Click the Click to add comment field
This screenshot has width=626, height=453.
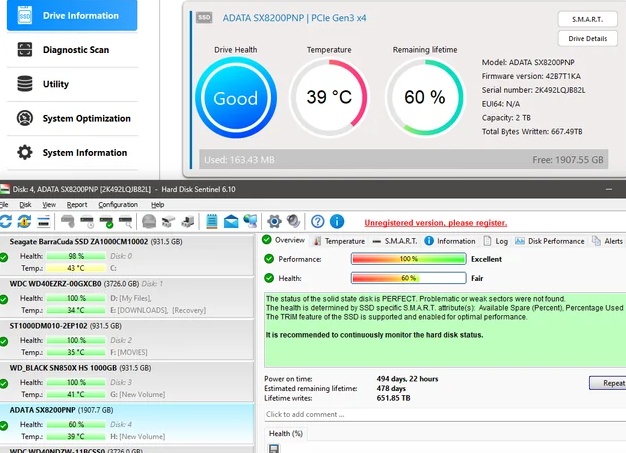point(445,415)
